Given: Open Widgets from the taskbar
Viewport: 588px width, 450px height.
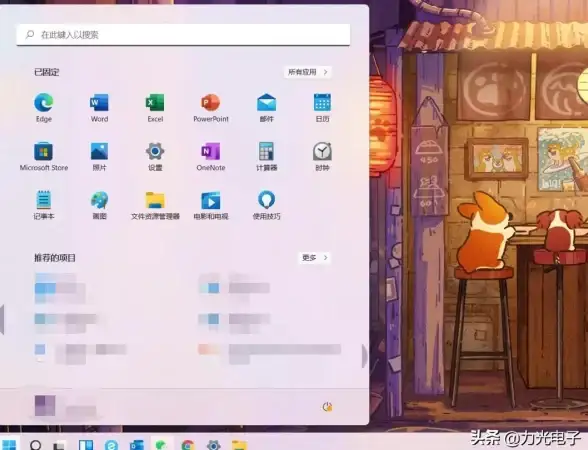Looking at the screenshot, I should point(86,445).
